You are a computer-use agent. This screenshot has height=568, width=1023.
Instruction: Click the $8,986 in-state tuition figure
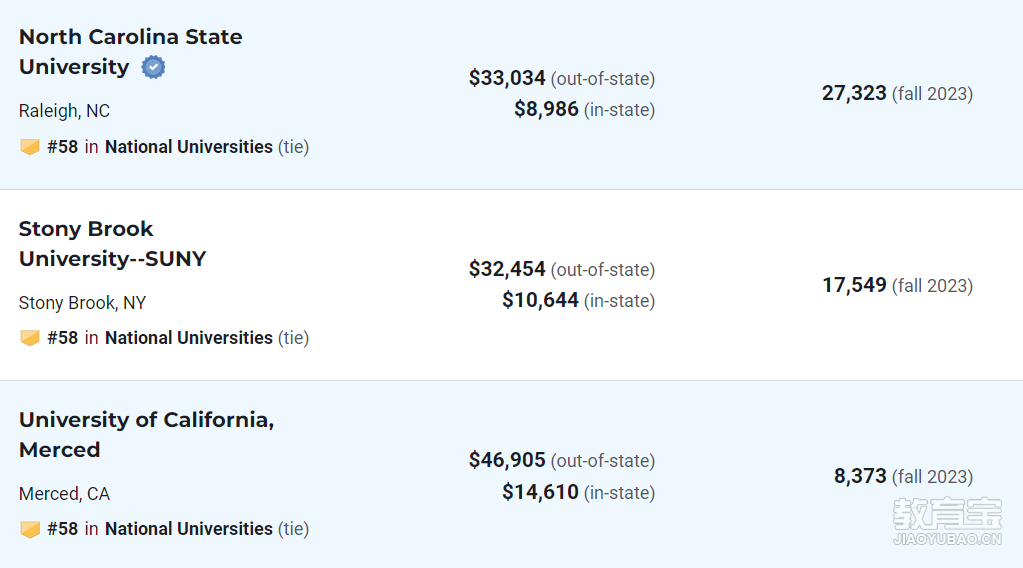[x=546, y=109]
